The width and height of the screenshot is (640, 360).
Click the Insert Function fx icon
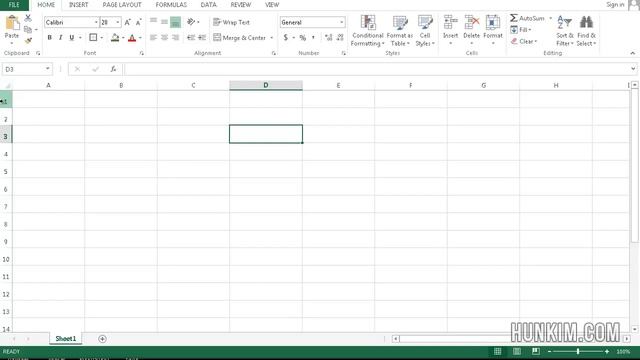[x=113, y=69]
